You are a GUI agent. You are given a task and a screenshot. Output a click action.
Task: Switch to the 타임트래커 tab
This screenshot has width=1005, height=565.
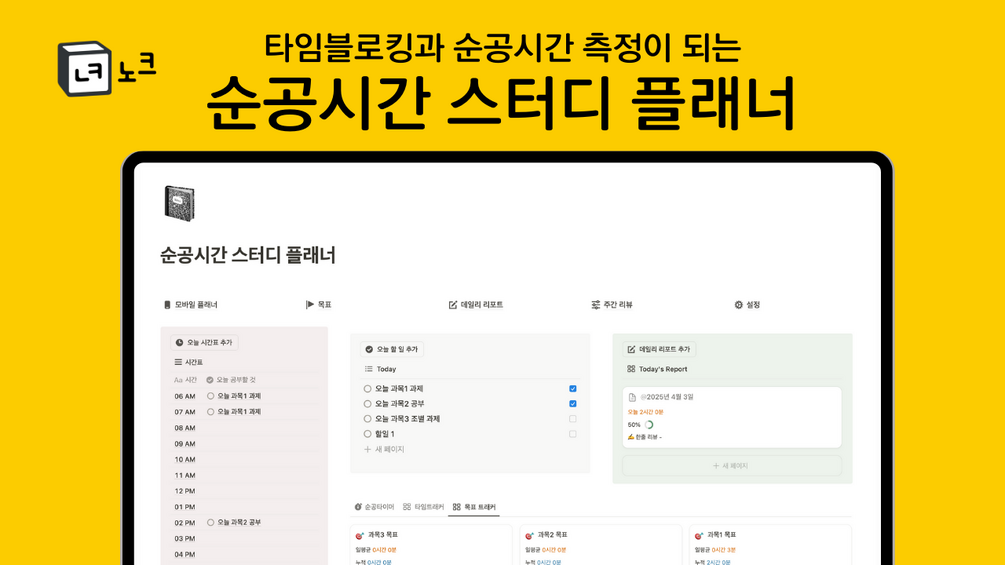point(423,507)
